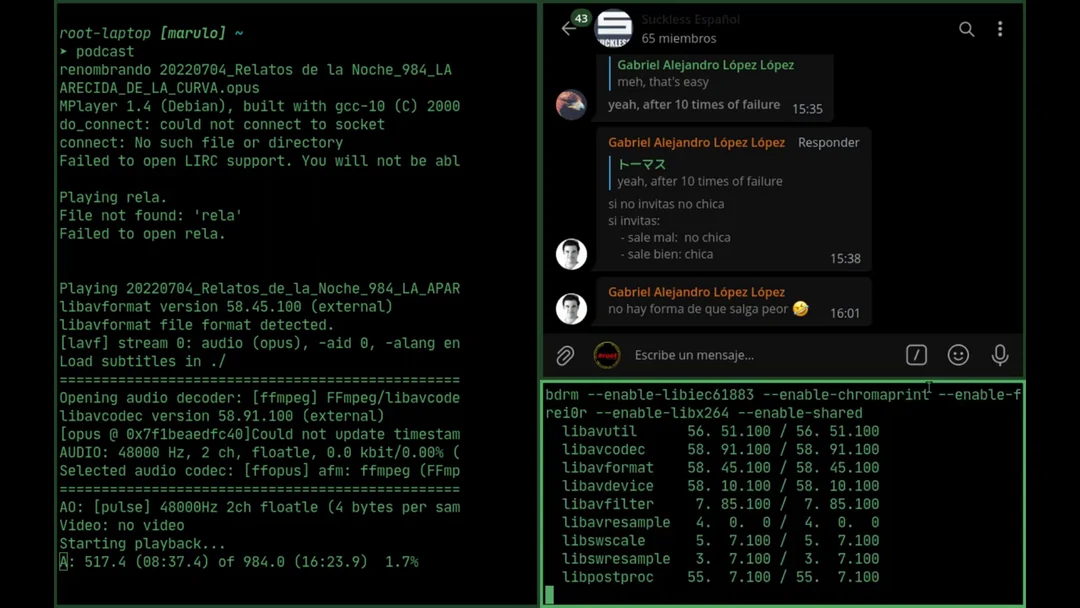
Task: Go back to chat list with the arrow
Action: (x=570, y=30)
